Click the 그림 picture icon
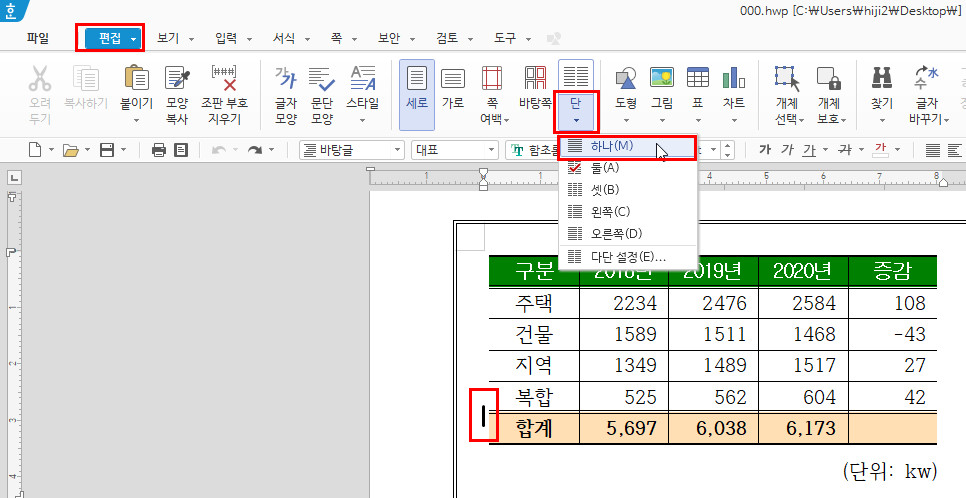 click(x=662, y=77)
